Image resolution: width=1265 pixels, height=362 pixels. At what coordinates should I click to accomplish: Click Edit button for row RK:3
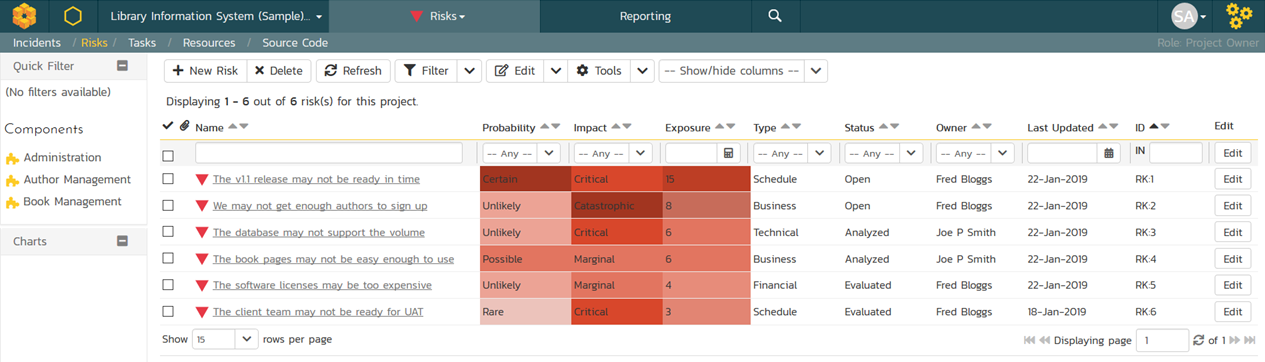tap(1232, 232)
